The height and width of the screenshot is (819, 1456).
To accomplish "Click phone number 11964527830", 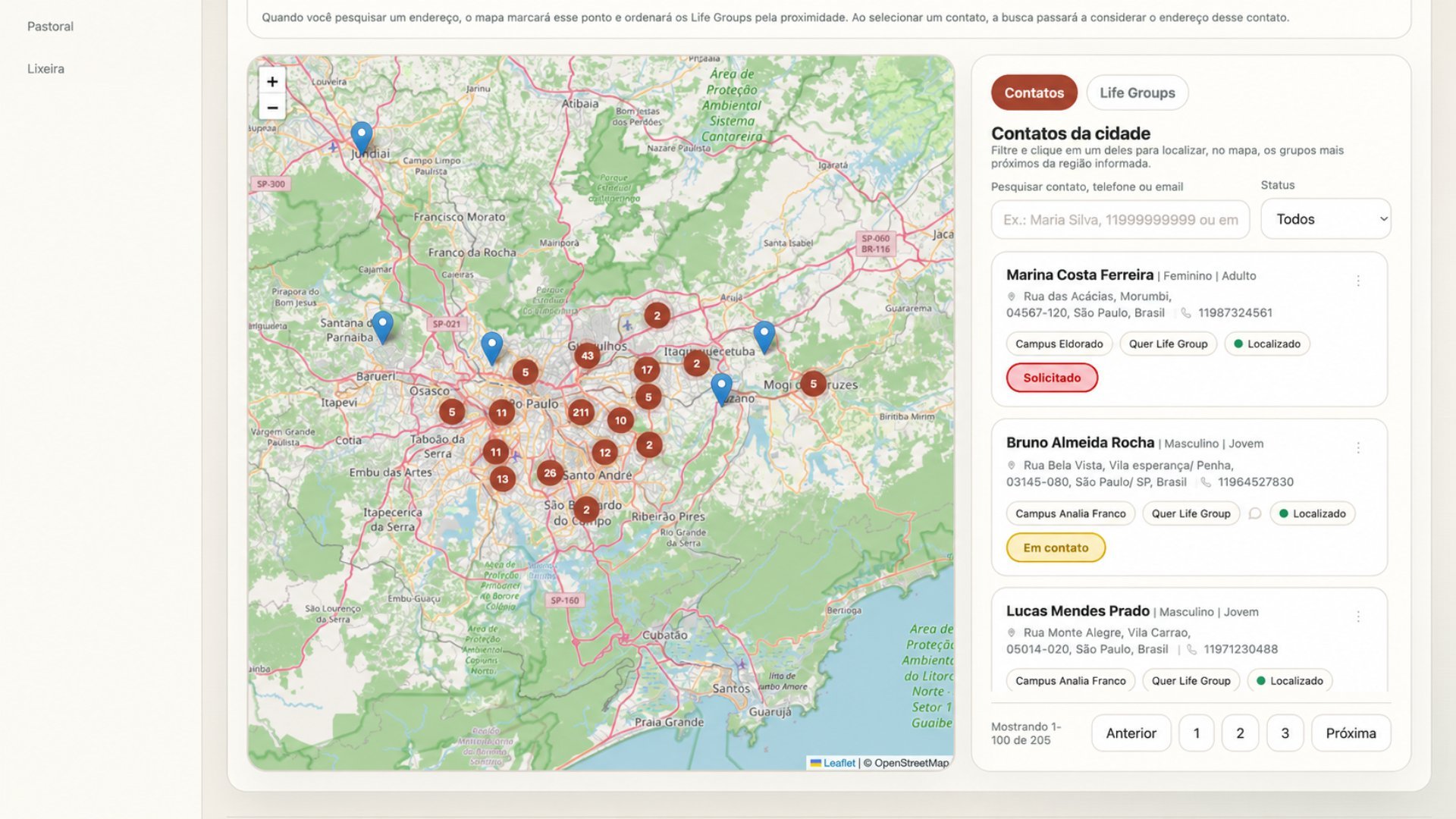I will tap(1256, 482).
